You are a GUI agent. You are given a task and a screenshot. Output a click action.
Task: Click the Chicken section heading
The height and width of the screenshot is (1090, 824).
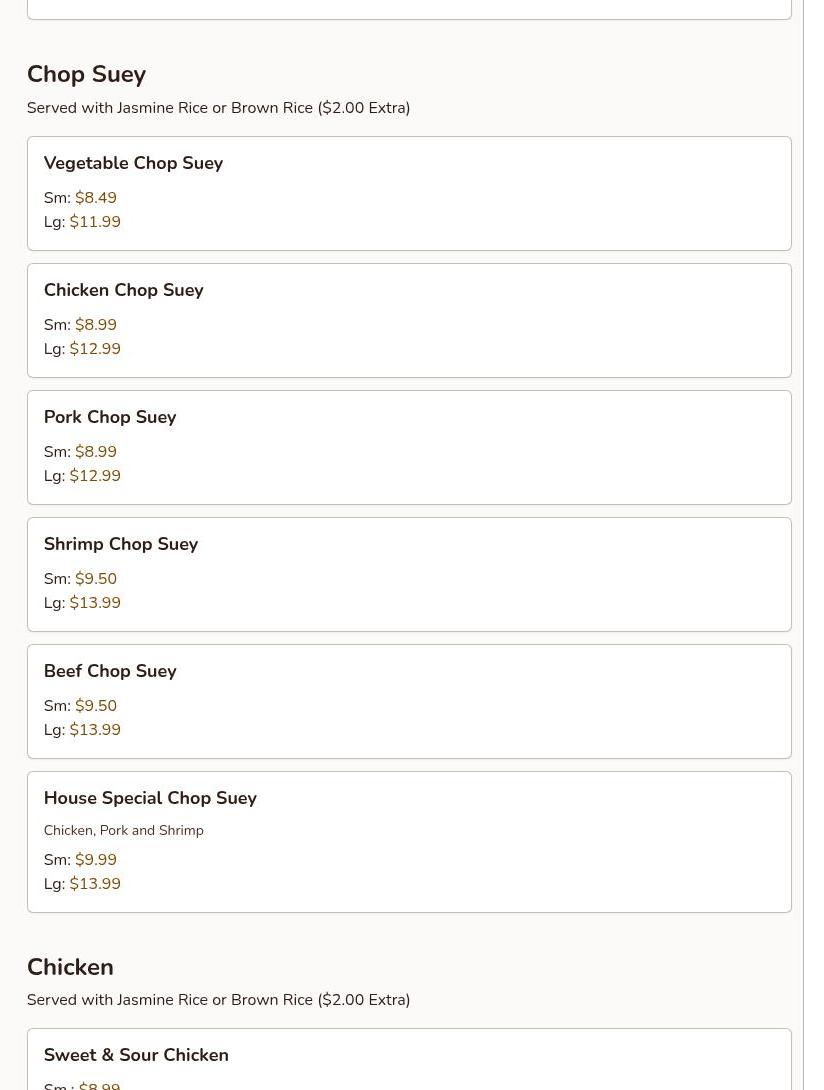(x=70, y=967)
